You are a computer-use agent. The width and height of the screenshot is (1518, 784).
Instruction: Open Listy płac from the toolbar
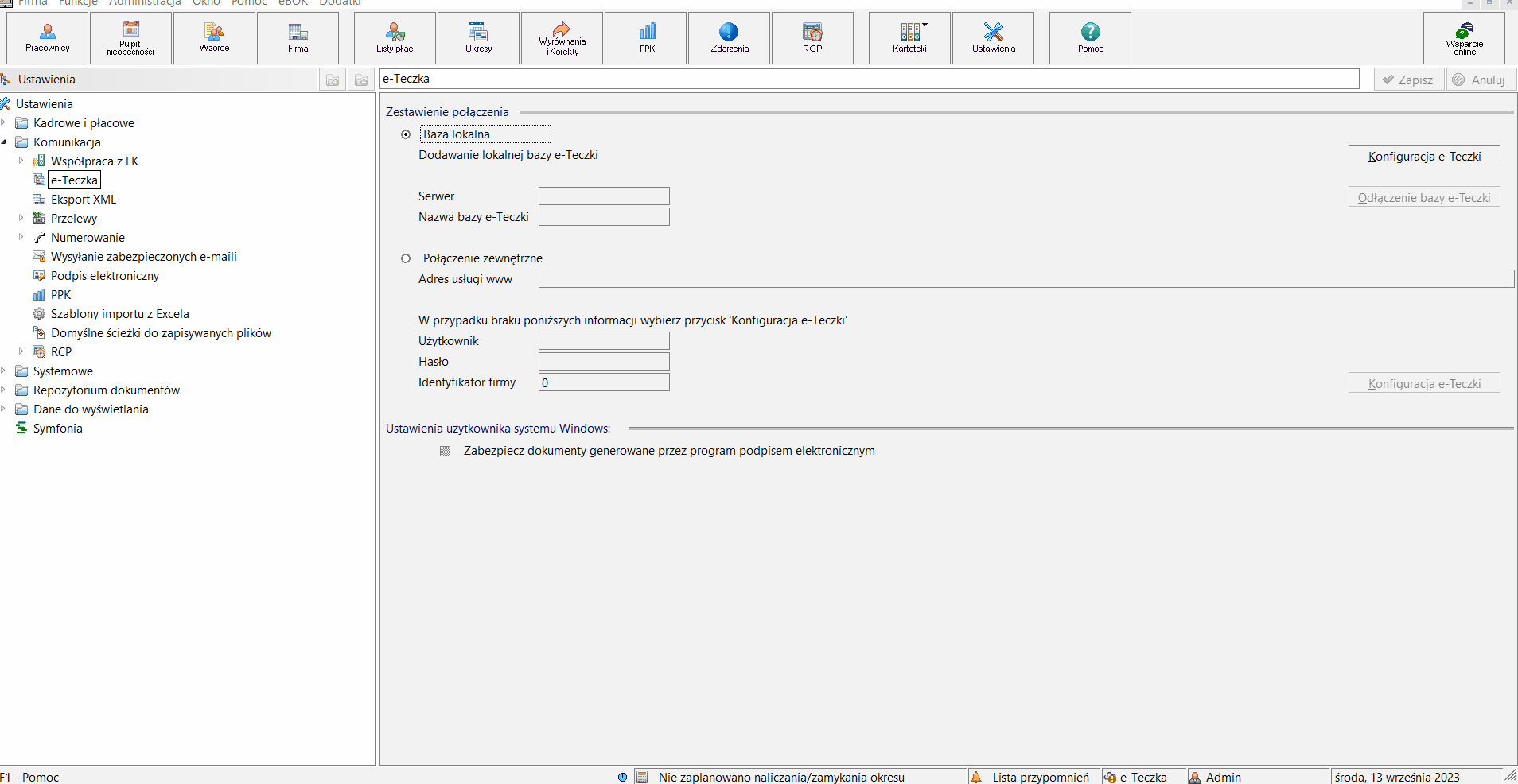395,38
